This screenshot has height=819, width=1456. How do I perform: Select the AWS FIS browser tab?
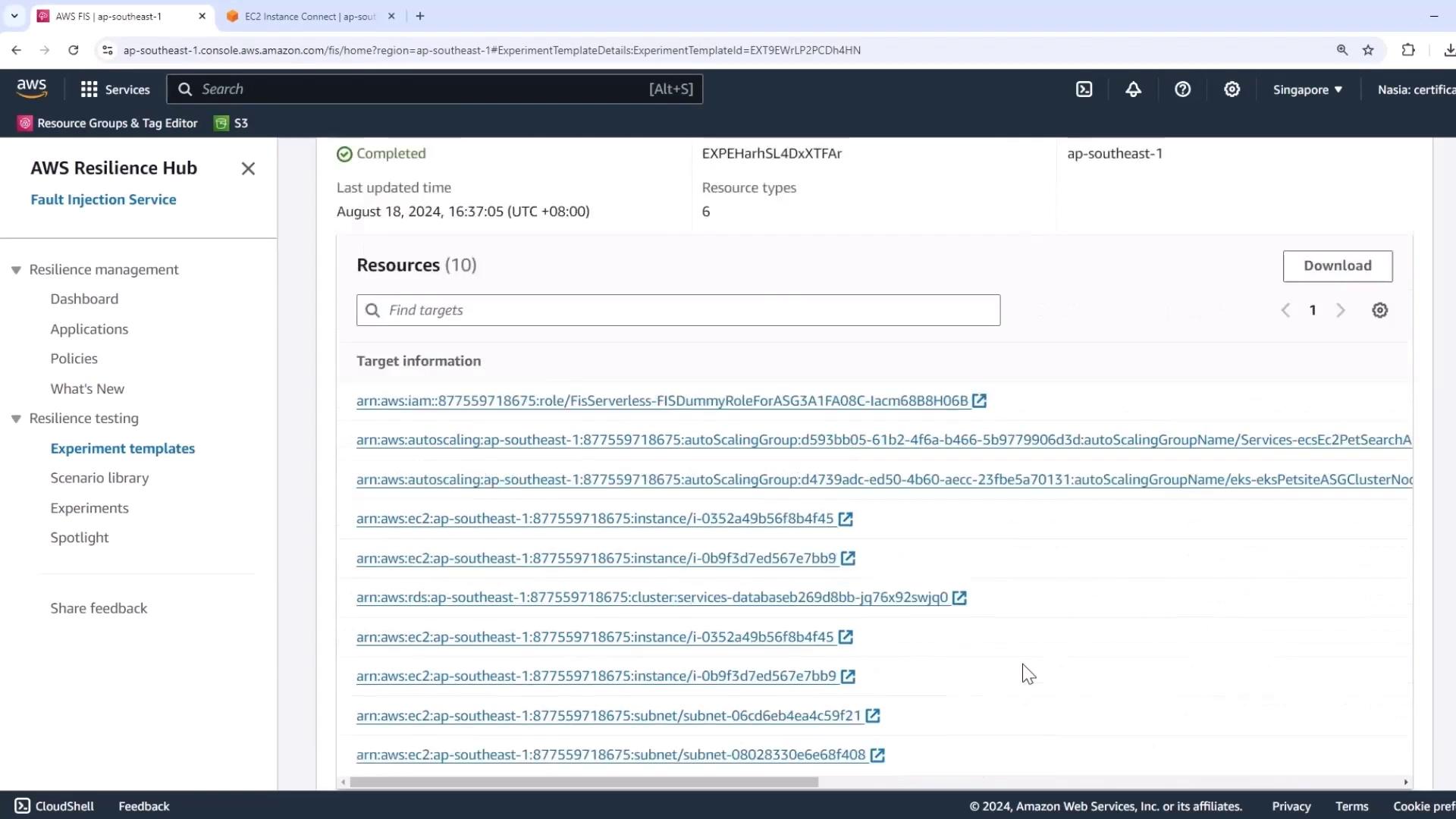coord(121,16)
